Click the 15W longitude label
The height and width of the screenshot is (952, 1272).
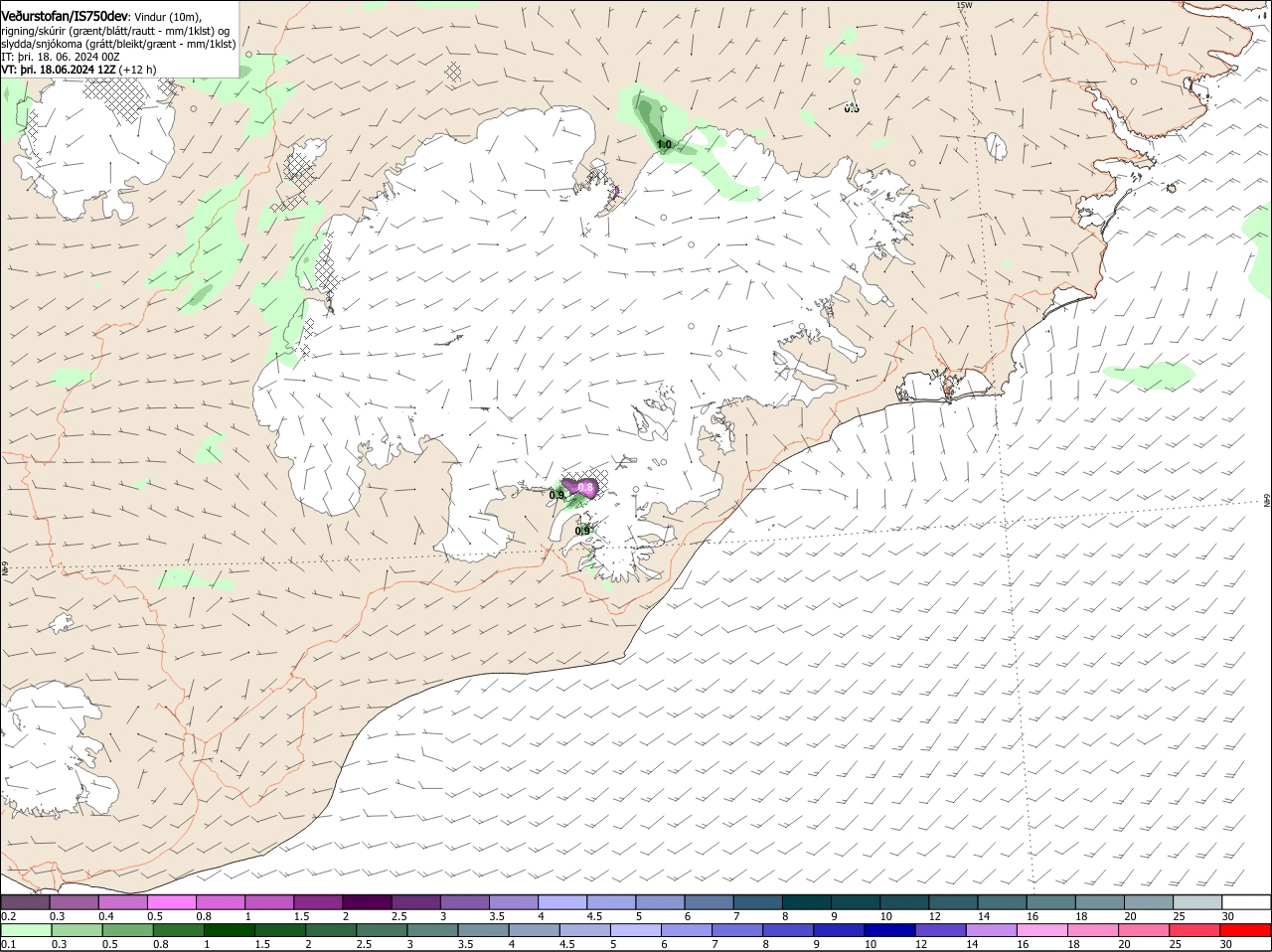click(x=963, y=5)
